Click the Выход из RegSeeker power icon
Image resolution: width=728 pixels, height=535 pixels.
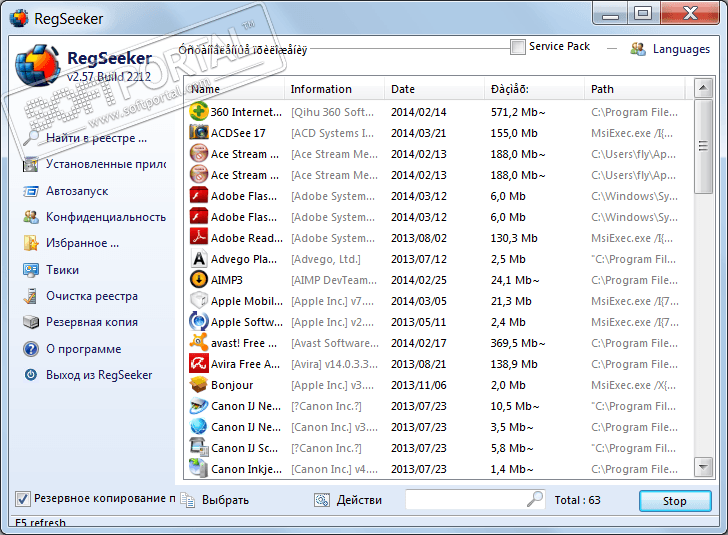[31, 374]
